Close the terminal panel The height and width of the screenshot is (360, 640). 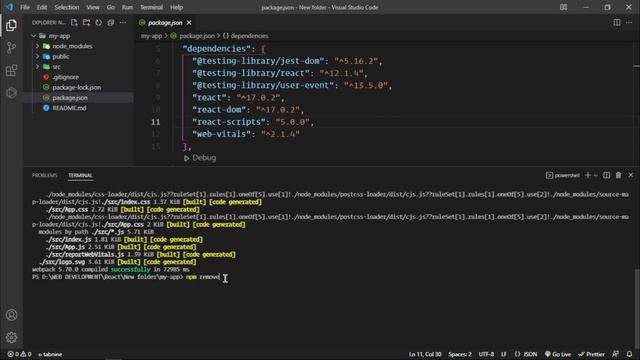(x=631, y=175)
